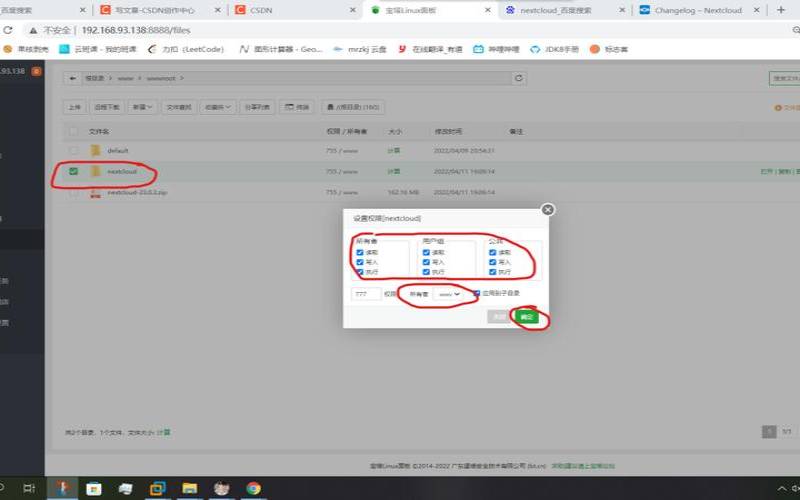Open Chrome from the Windows taskbar
800x500 pixels.
[253, 488]
